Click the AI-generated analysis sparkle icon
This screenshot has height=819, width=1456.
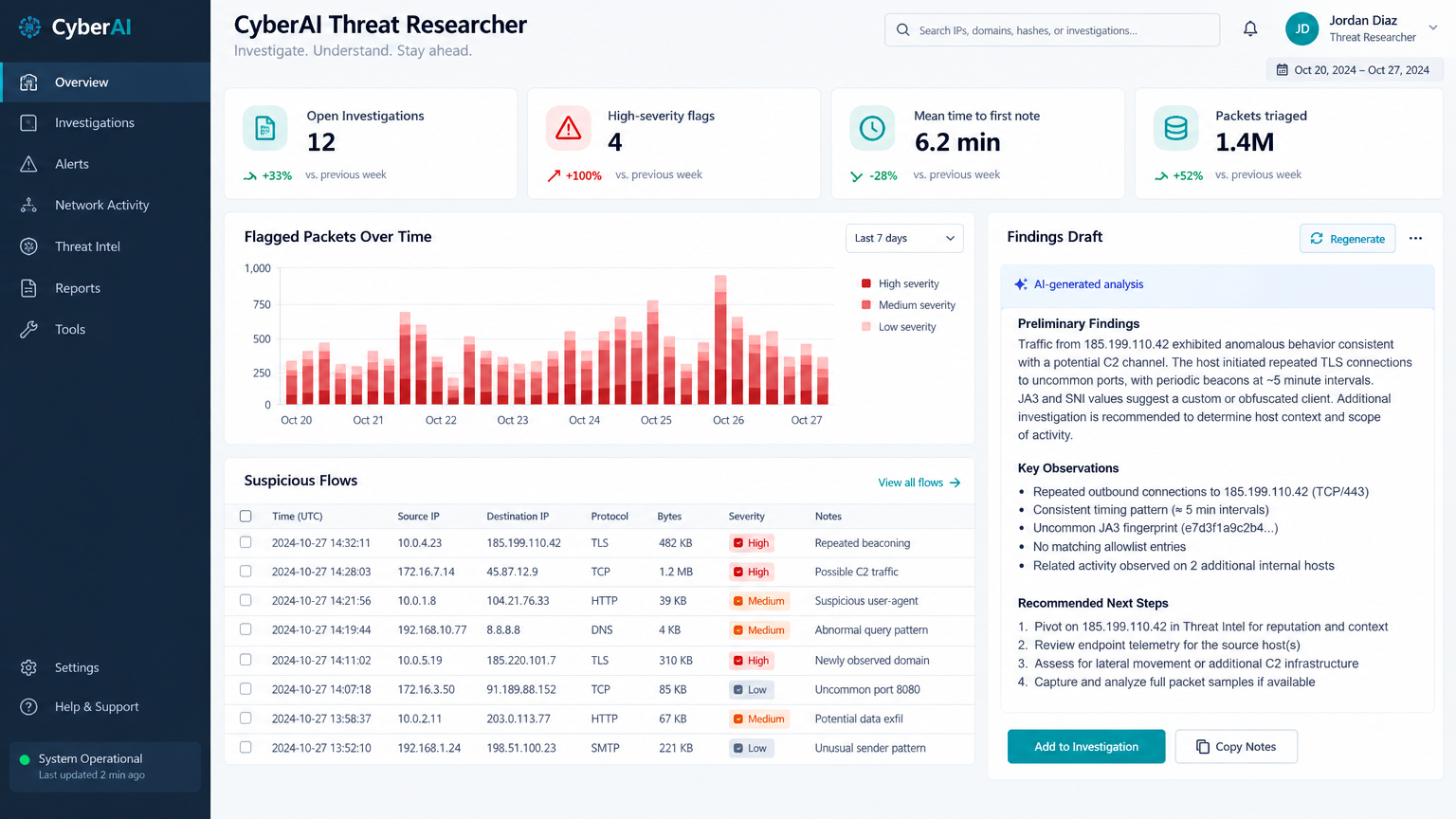coord(1021,284)
